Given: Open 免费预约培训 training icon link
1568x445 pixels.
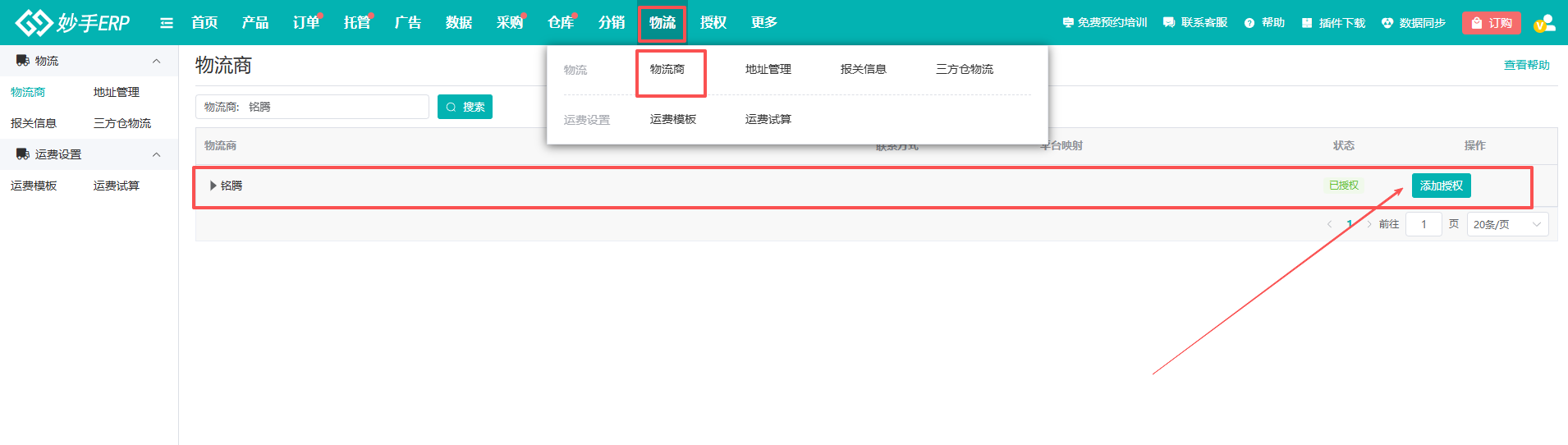Looking at the screenshot, I should pos(1067,23).
